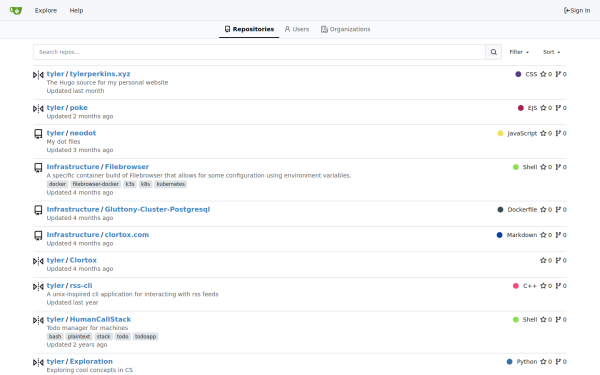Click fork icon on Gluttony-Cluster-Postgresql row

(558, 209)
